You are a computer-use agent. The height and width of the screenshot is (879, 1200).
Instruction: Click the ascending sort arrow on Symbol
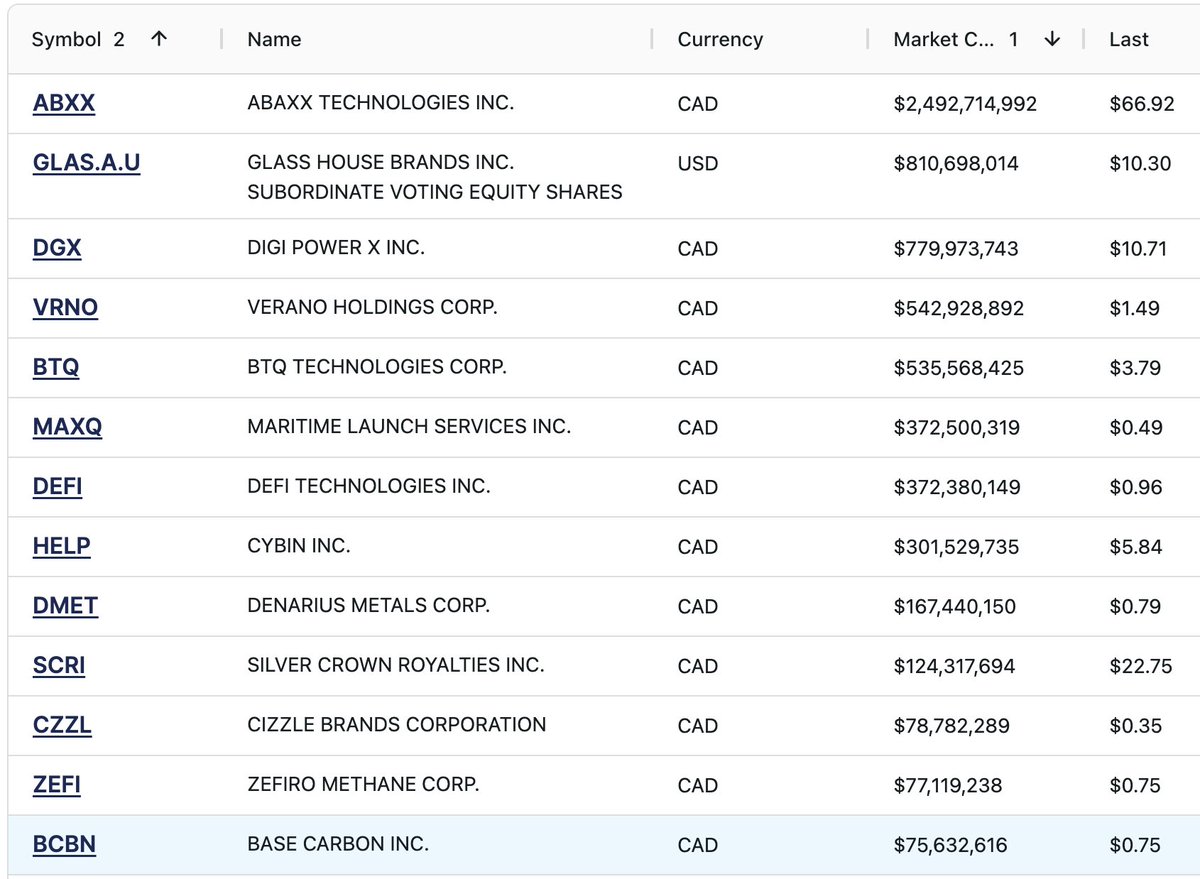pos(159,39)
